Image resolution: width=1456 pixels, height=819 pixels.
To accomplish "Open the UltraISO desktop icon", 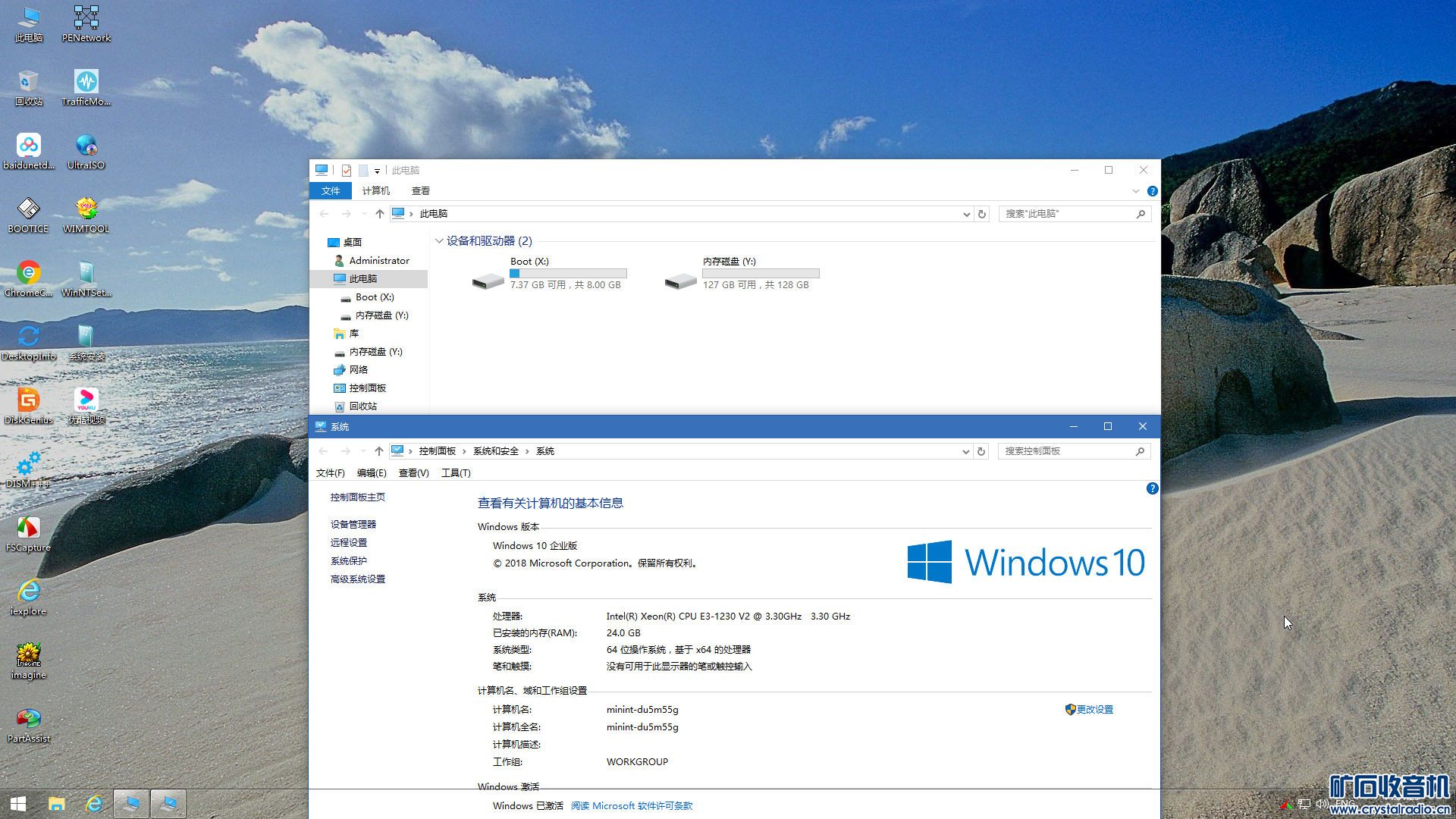I will (x=86, y=146).
